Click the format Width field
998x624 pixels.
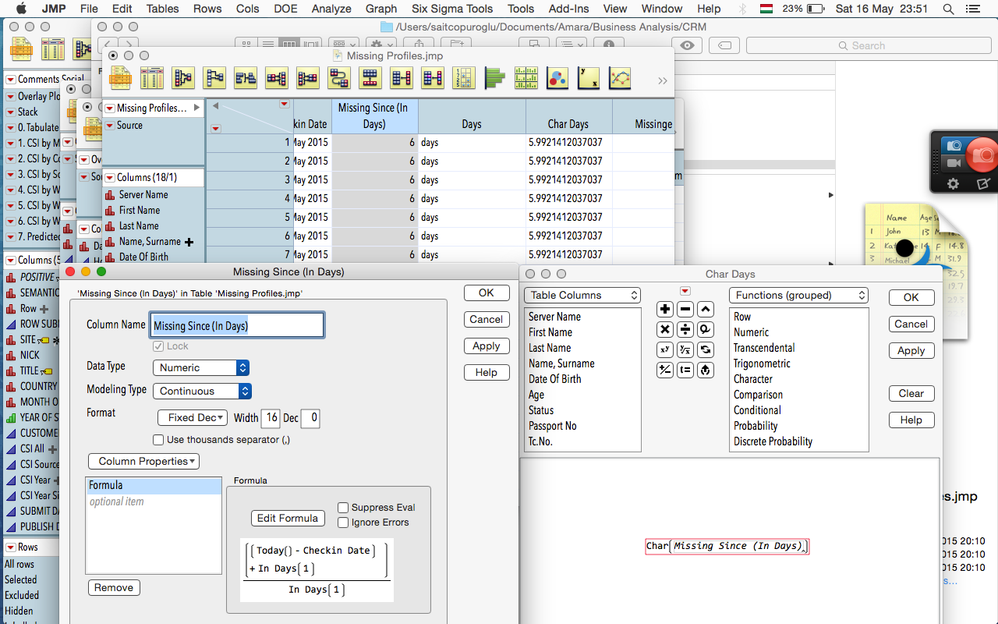coord(271,418)
